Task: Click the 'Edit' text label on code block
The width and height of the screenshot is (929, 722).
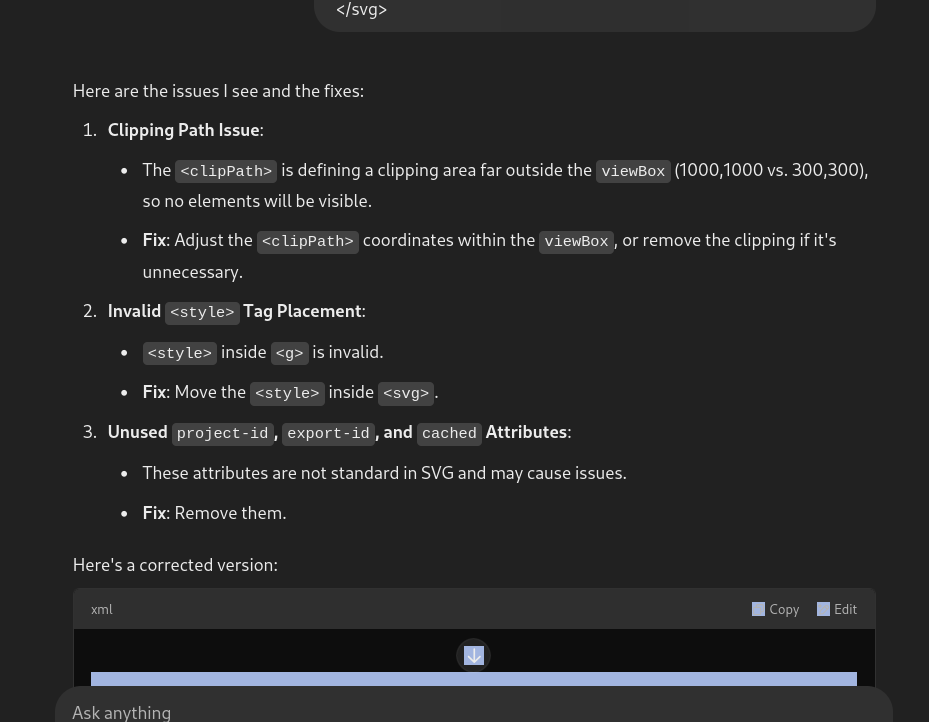Action: pos(845,610)
